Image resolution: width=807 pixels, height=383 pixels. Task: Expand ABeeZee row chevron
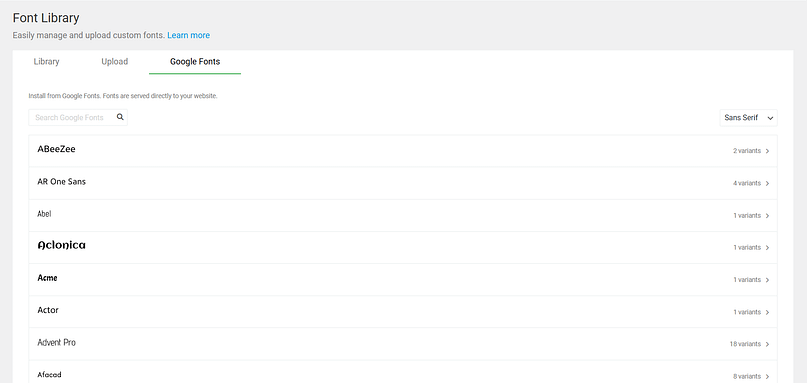pyautogui.click(x=767, y=151)
